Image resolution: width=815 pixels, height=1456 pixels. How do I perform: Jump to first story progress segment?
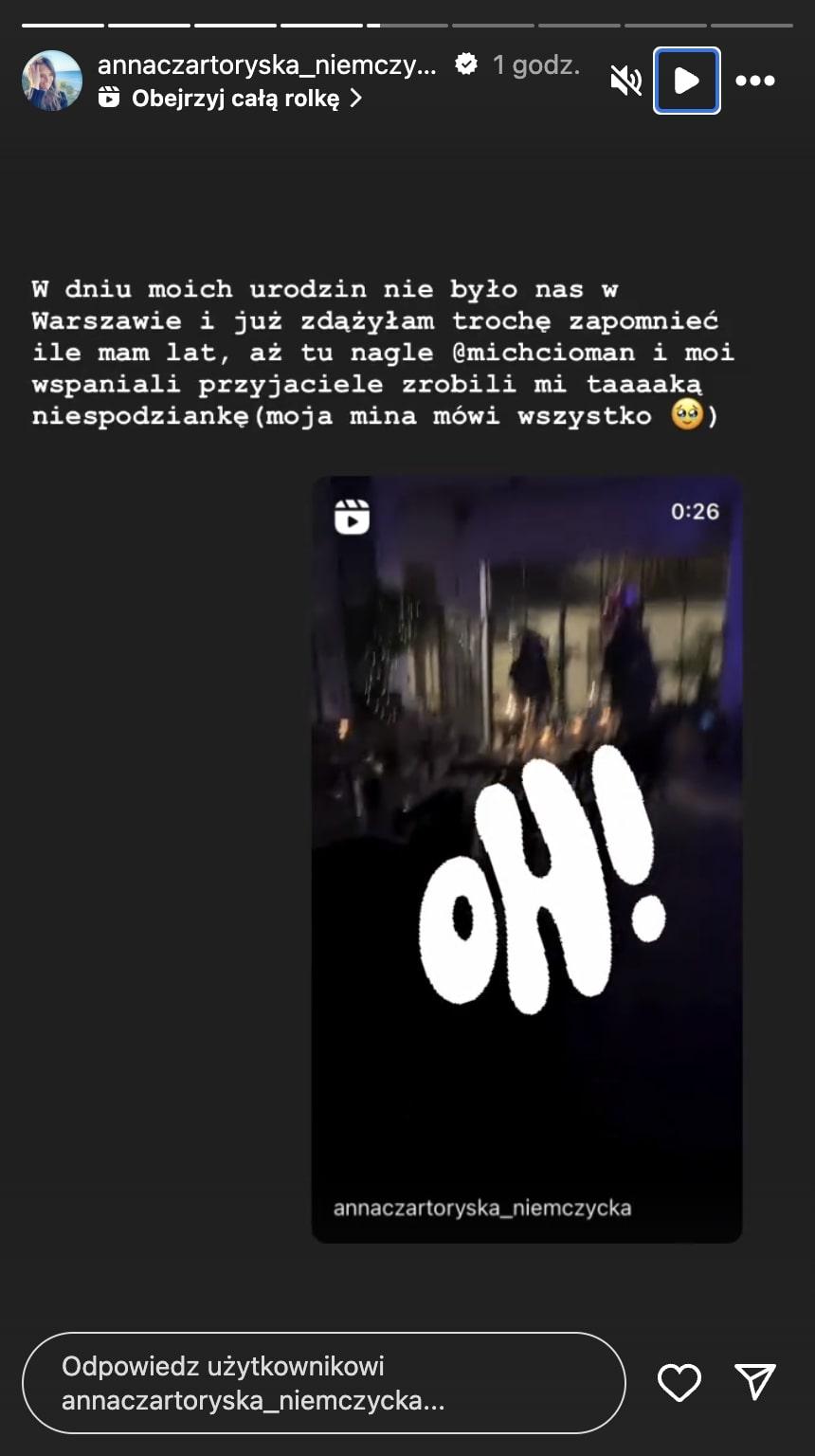tap(63, 26)
